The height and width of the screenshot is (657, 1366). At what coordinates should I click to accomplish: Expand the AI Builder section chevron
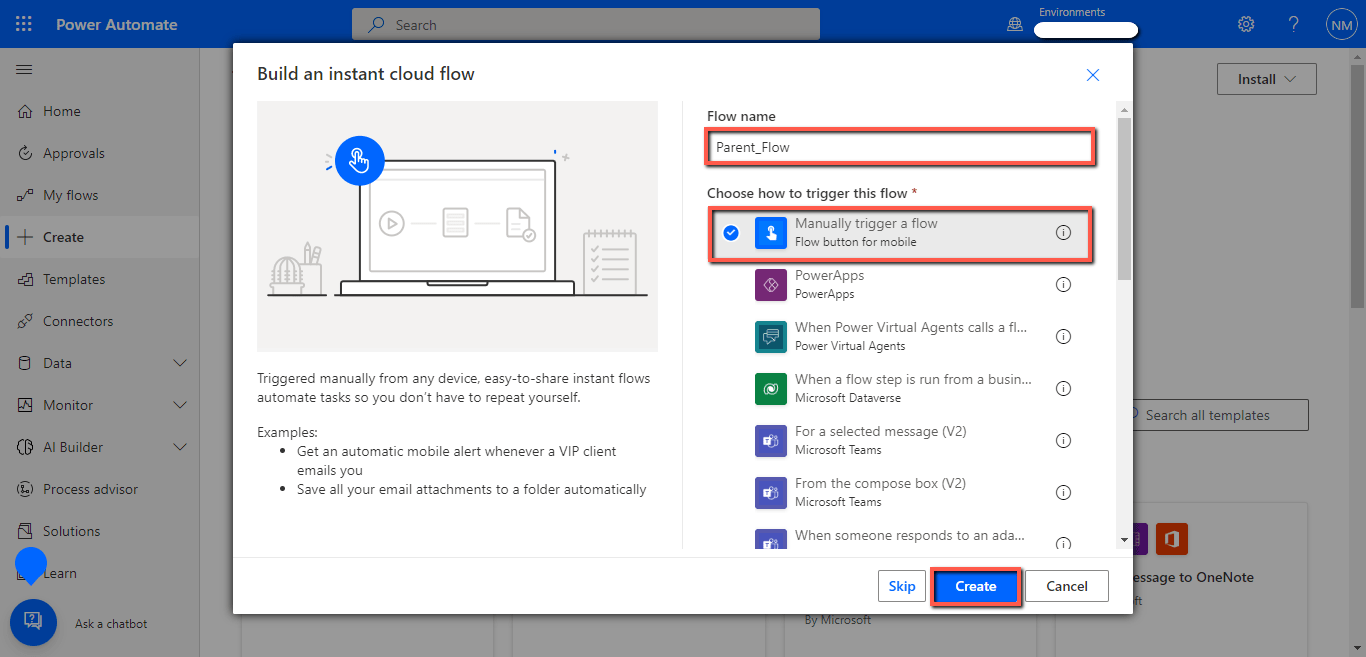point(180,447)
